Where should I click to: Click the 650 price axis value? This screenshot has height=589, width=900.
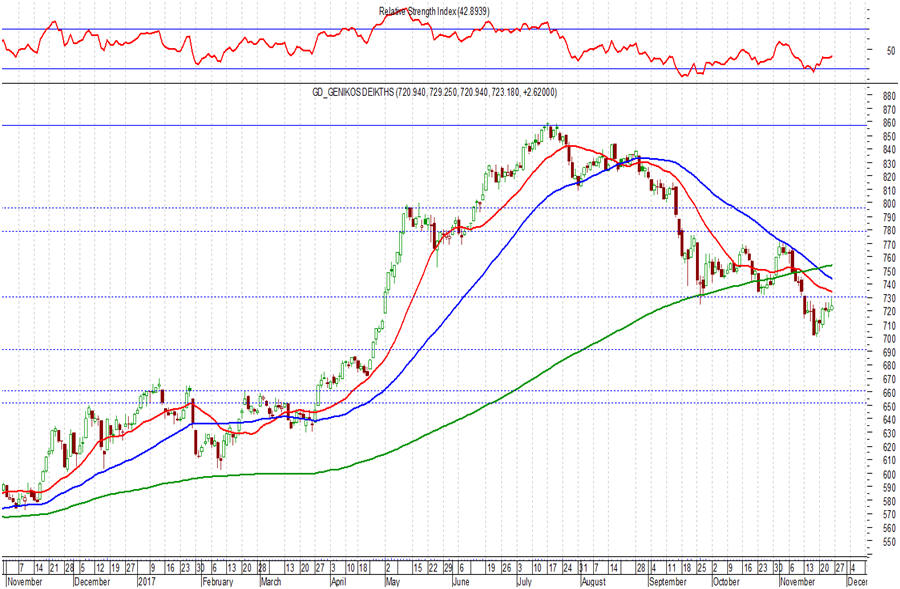[889, 406]
